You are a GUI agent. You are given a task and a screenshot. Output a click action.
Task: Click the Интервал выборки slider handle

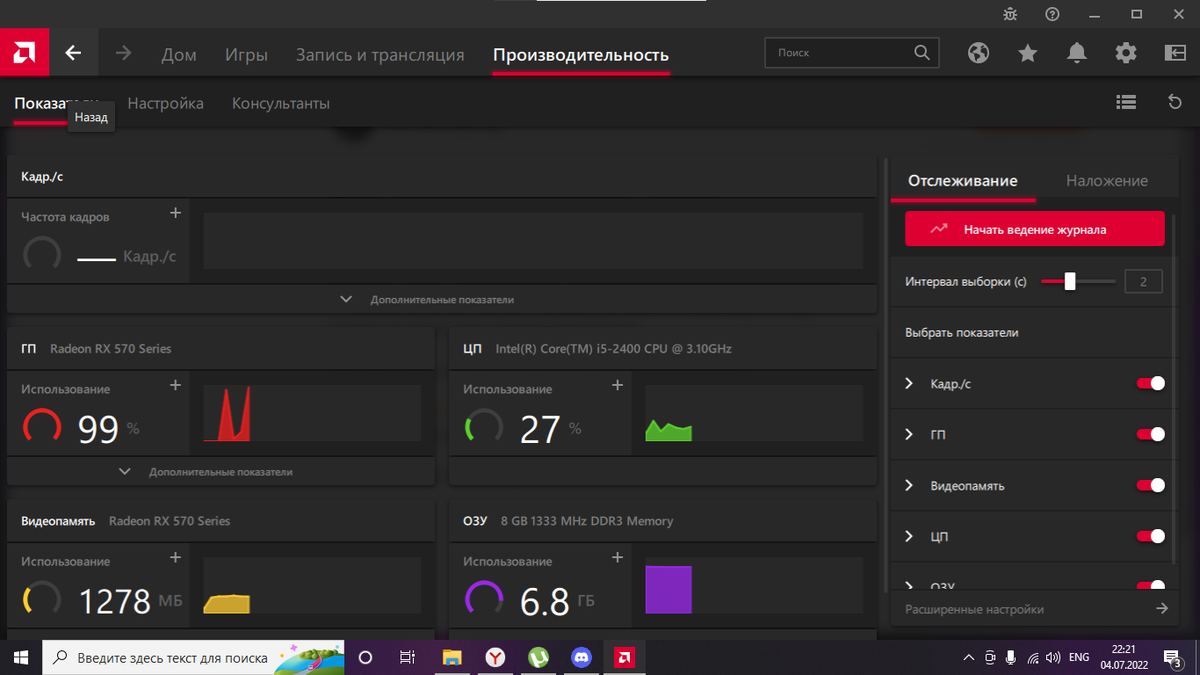[1070, 281]
